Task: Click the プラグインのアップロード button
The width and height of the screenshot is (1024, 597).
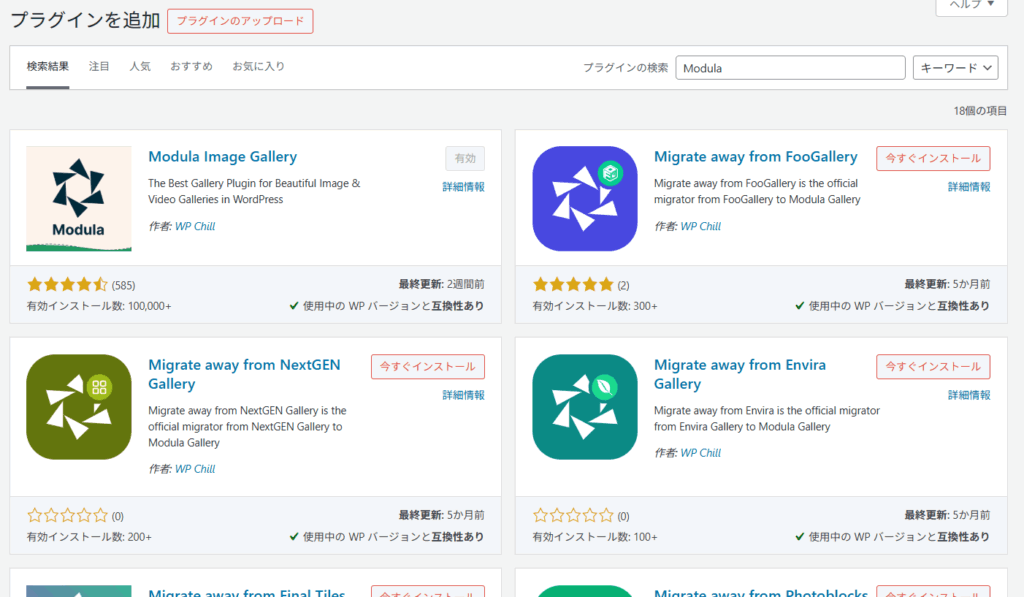Action: point(240,21)
